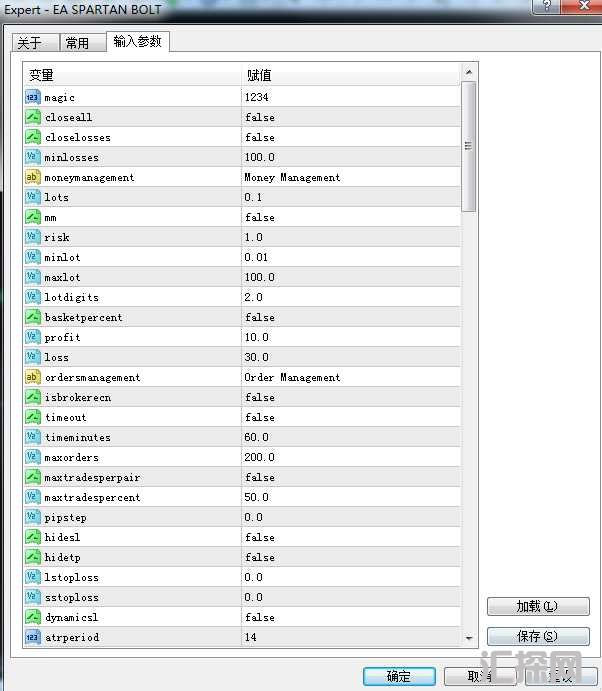This screenshot has width=602, height=691.
Task: Click the boolean icon beside closeall
Action: [33, 117]
